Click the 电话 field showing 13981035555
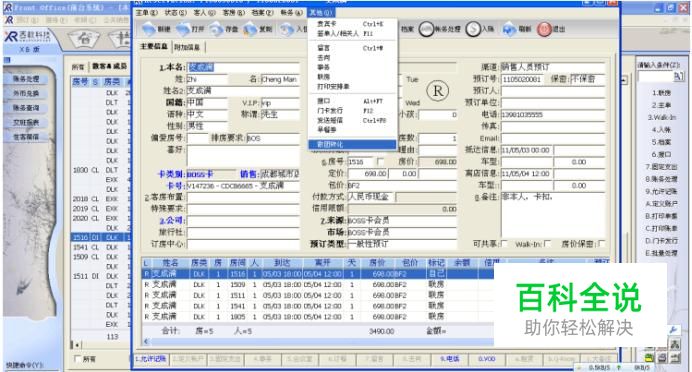692x372 pixels. coord(553,114)
